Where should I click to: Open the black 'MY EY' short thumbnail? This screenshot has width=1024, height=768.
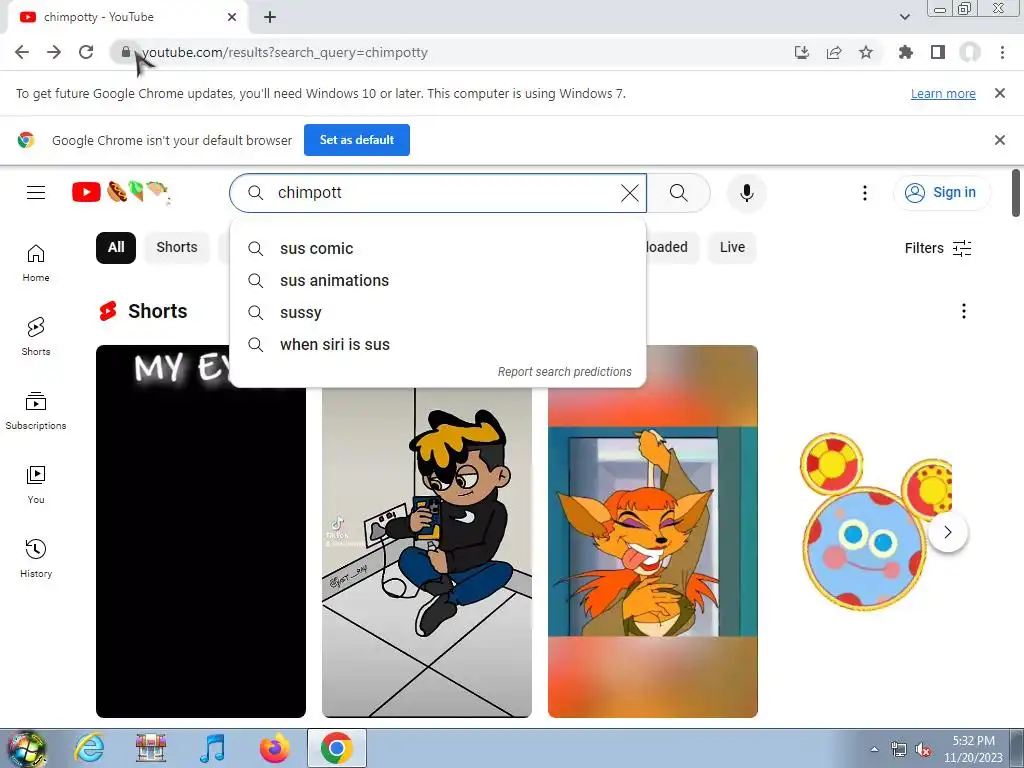pos(200,532)
